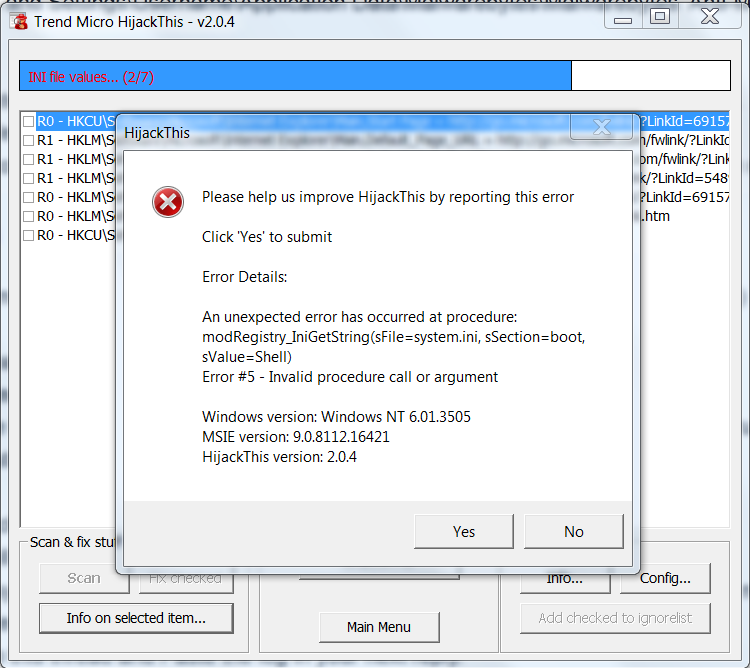Click the INI file values progress bar
The width and height of the screenshot is (750, 668).
pos(375,76)
